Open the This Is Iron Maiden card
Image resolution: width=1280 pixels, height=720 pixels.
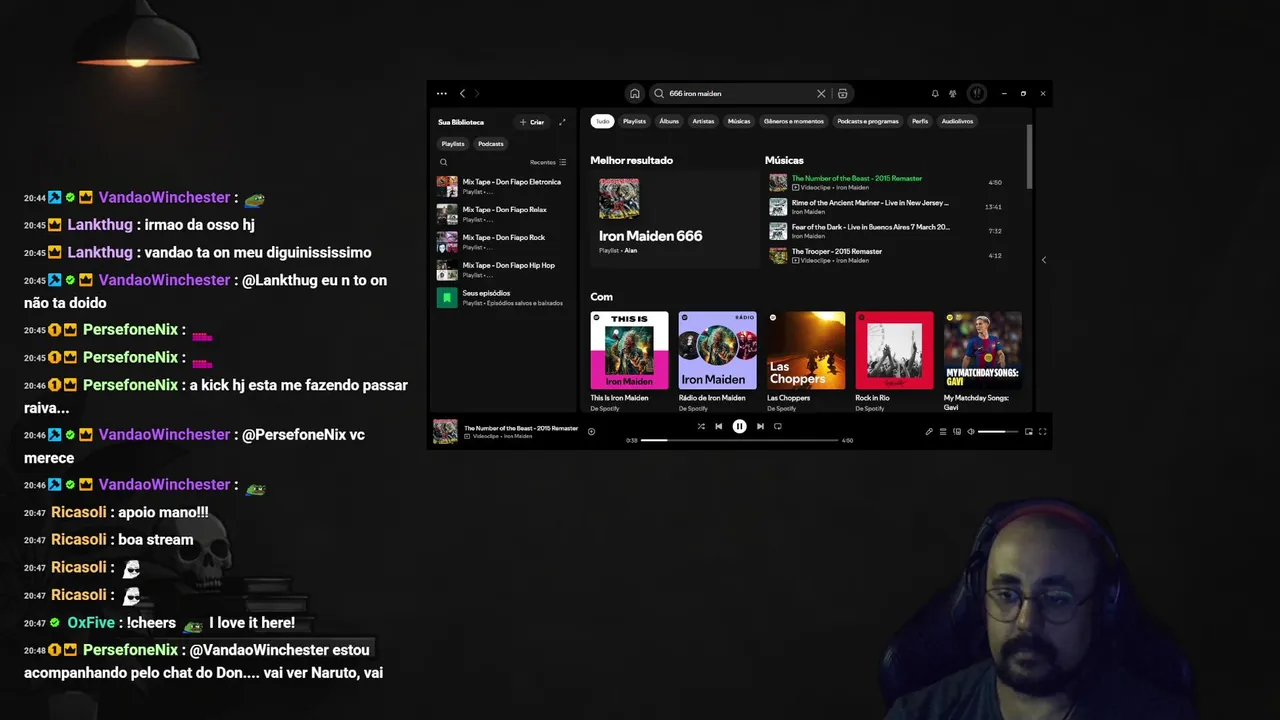[x=629, y=362]
